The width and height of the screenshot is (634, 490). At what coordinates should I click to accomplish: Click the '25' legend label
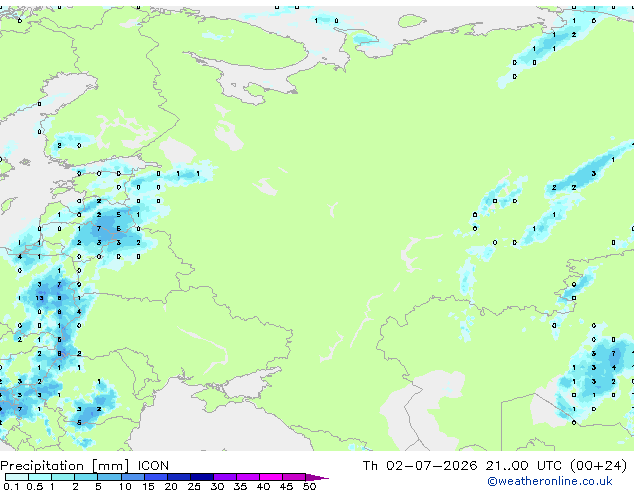coord(194,486)
